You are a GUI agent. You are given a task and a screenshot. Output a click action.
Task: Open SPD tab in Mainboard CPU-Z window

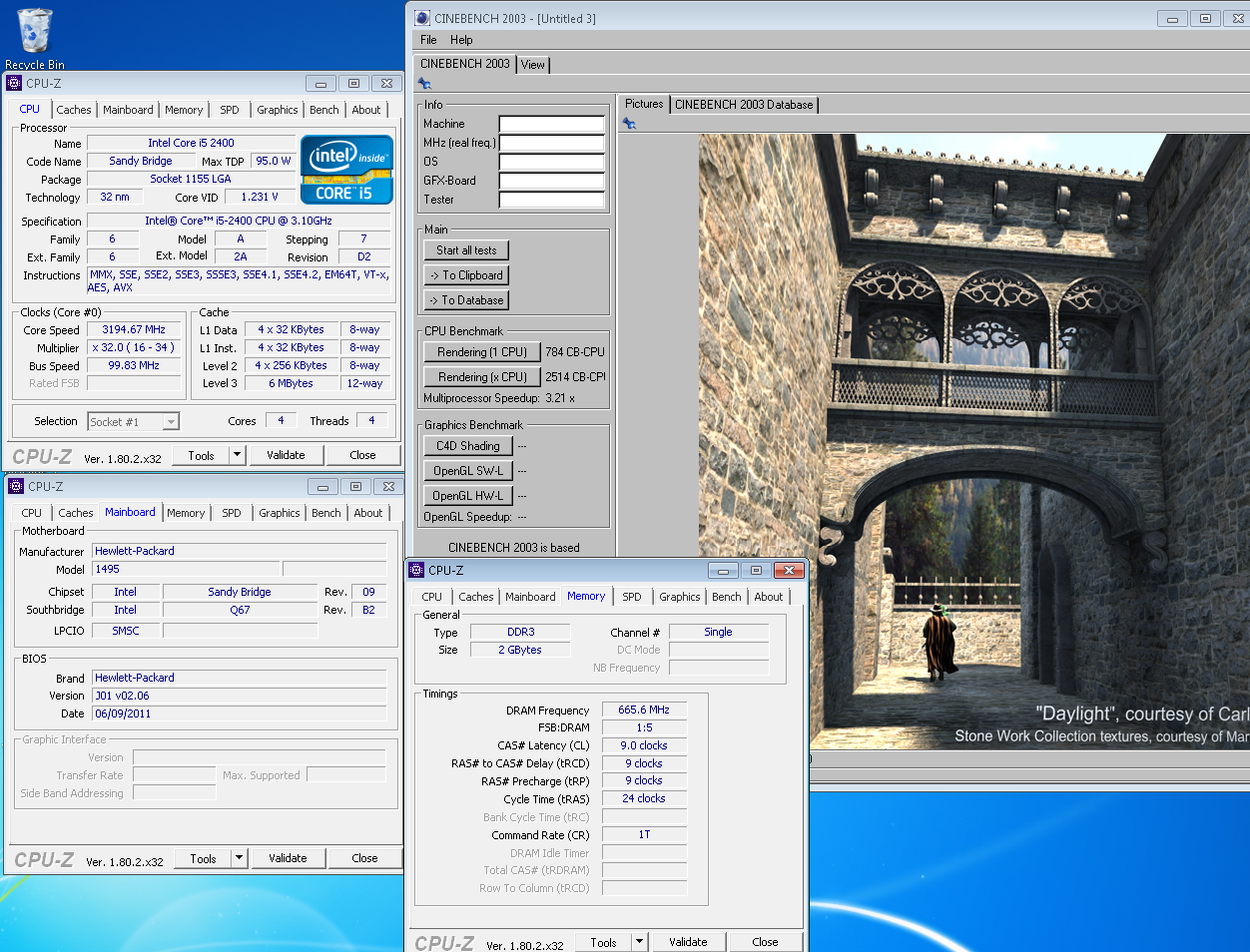click(x=232, y=513)
